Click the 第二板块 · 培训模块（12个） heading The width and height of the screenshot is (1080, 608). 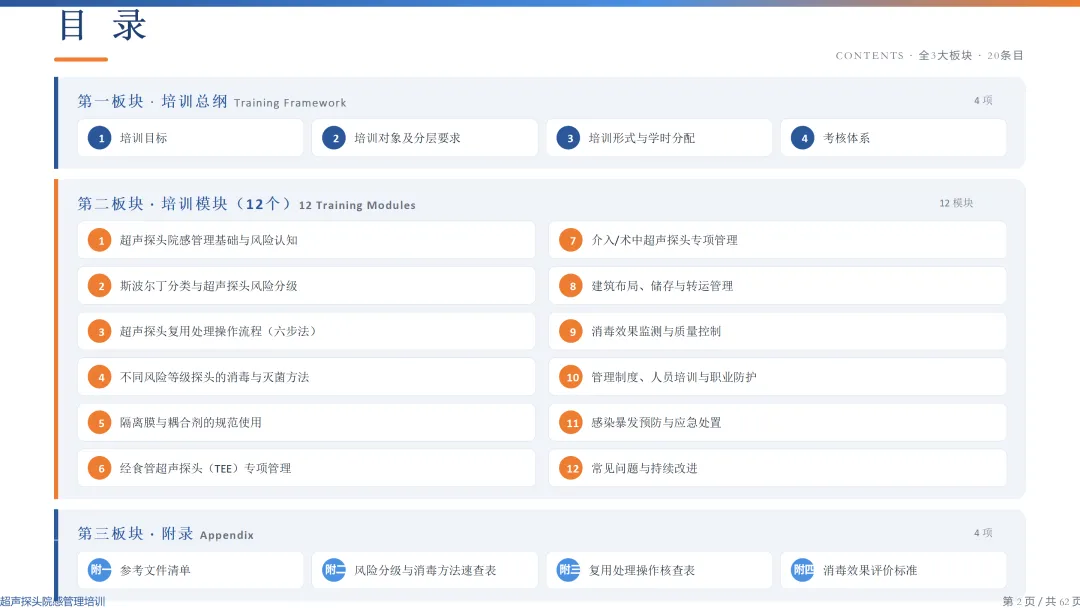(x=185, y=204)
